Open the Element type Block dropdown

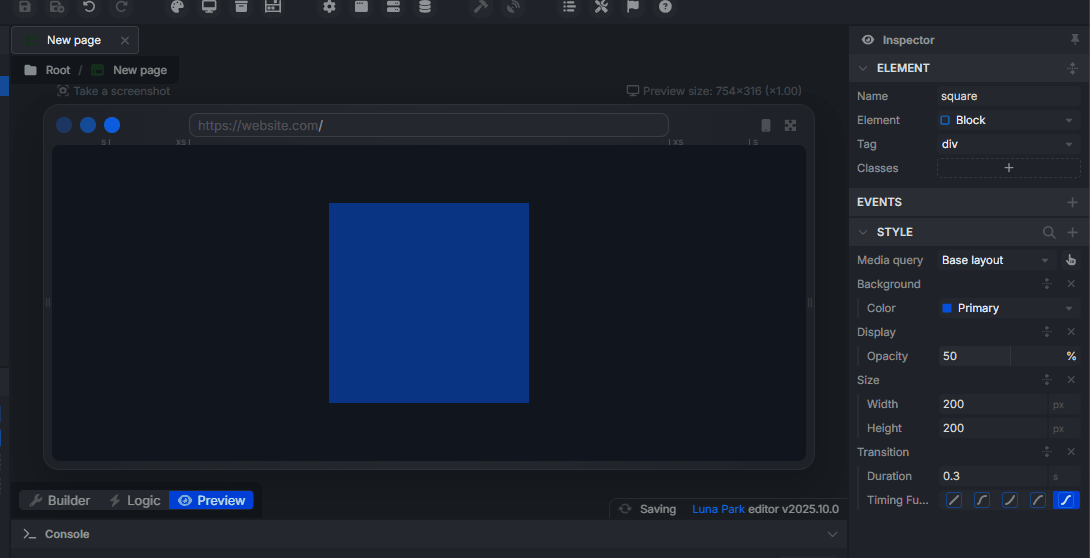(1008, 120)
